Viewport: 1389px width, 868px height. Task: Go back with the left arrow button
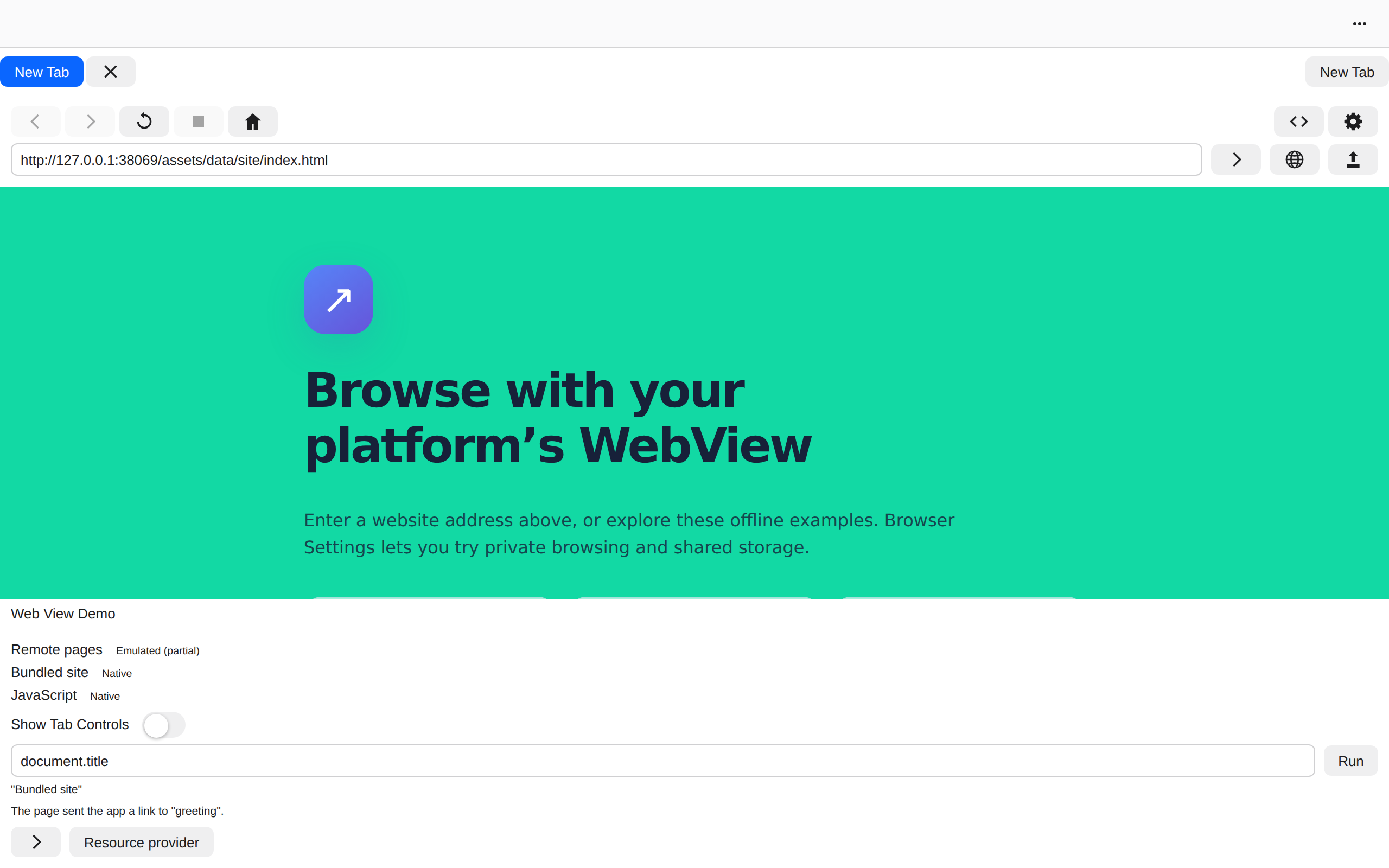36,121
